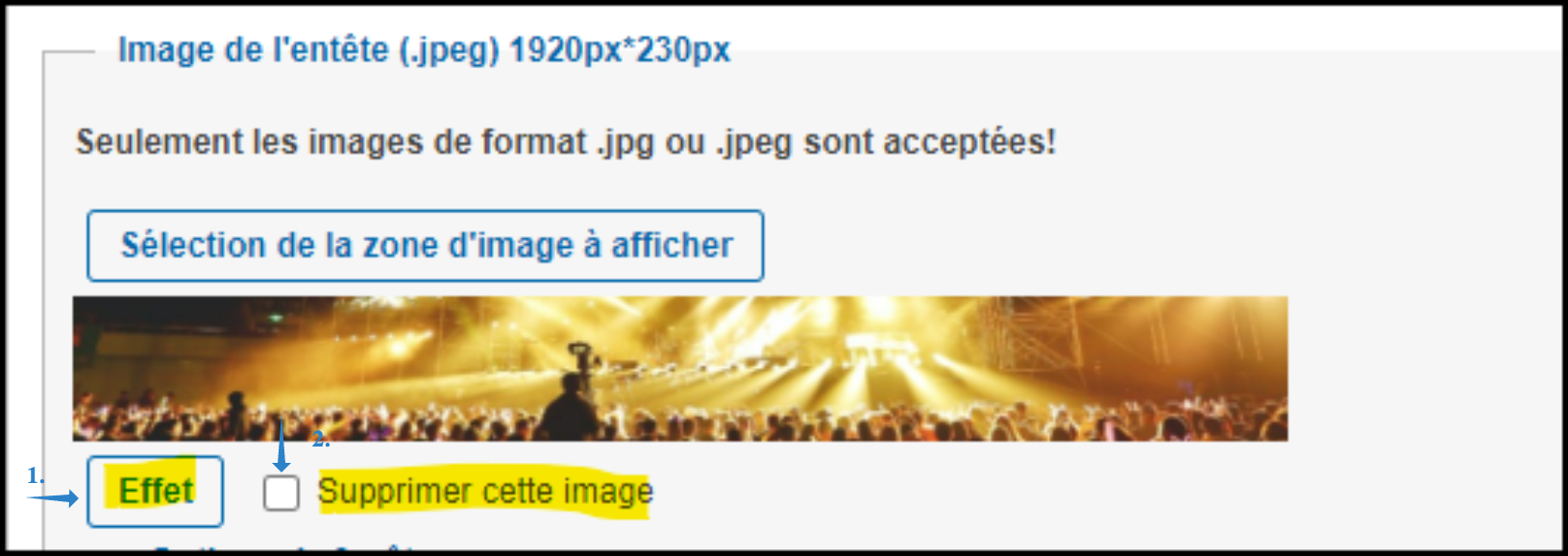Viewport: 1568px width, 556px height.
Task: Click the blue arrow pointing to Effet
Action: click(53, 498)
